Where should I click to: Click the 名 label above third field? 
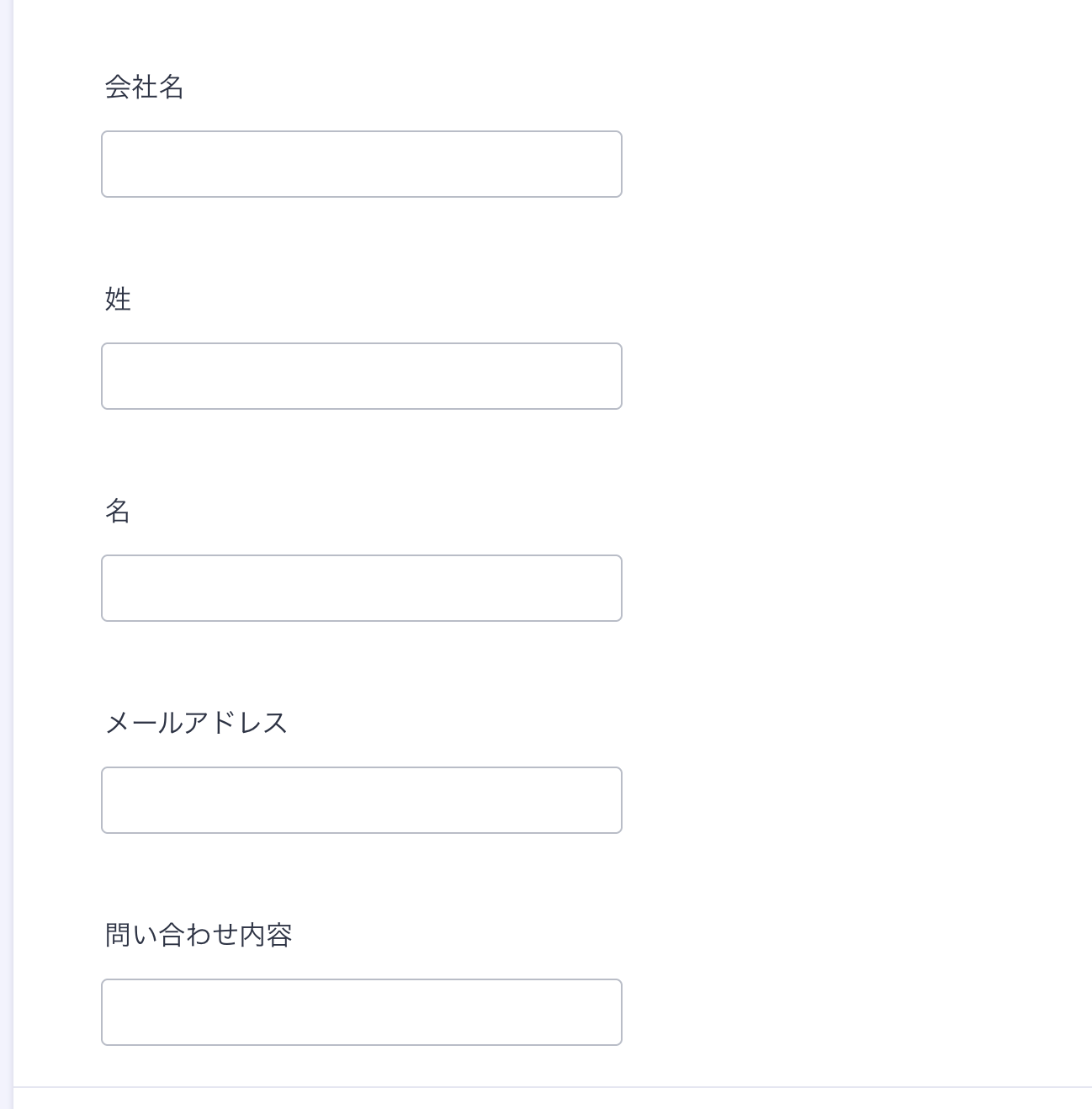118,511
